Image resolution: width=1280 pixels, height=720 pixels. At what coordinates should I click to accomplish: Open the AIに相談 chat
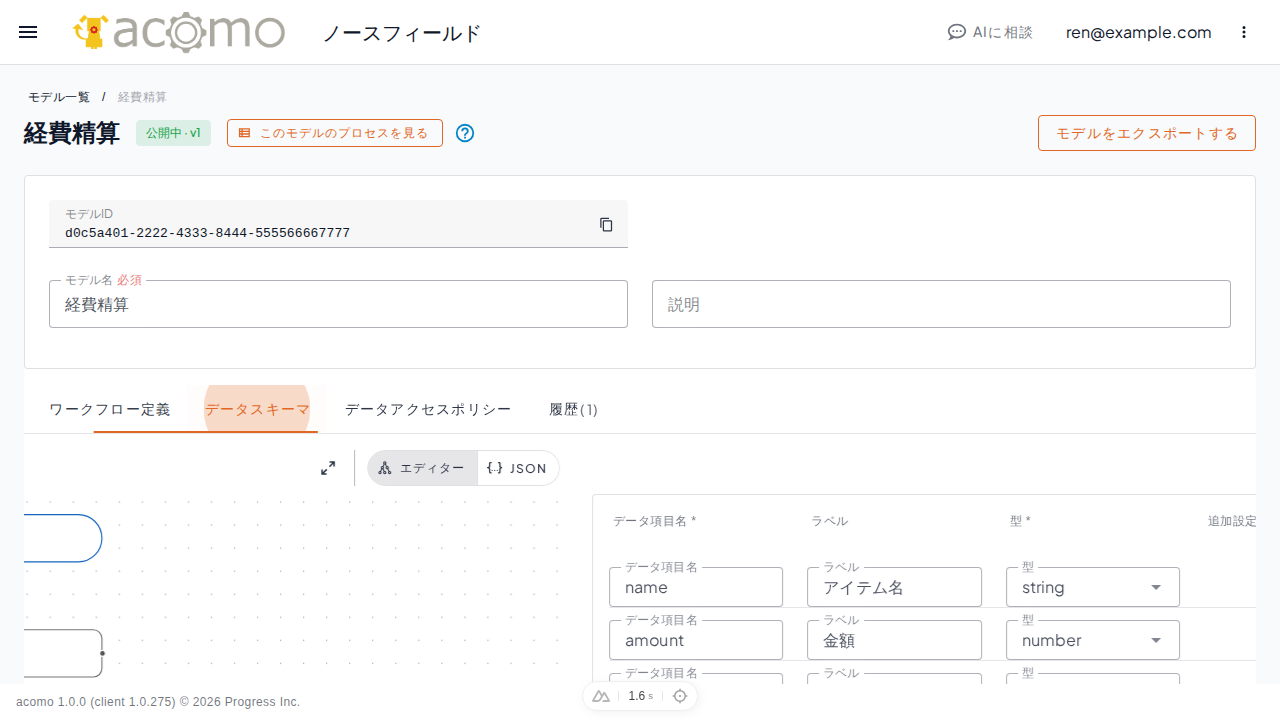coord(990,32)
